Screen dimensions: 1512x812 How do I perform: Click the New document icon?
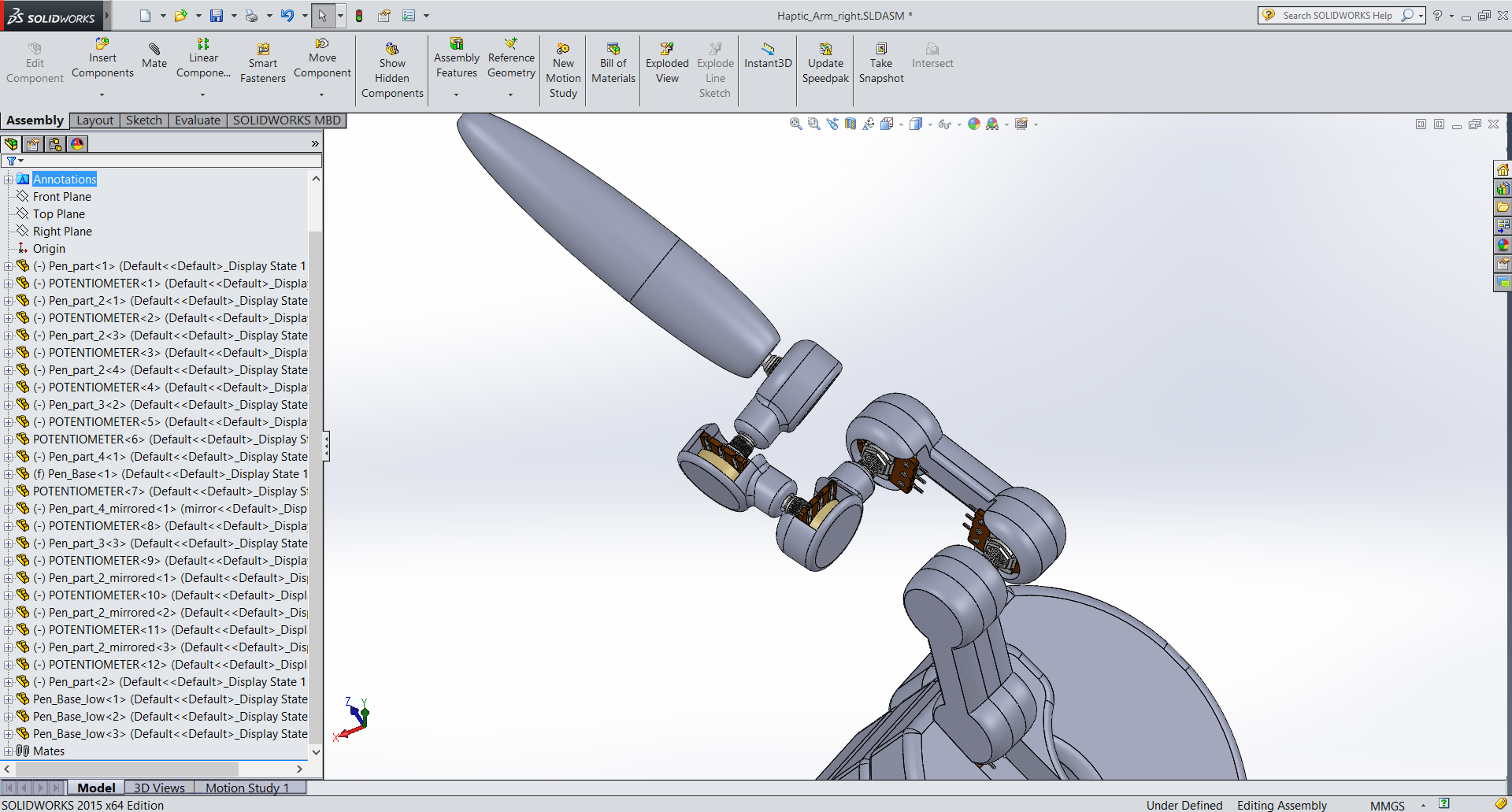pyautogui.click(x=145, y=16)
